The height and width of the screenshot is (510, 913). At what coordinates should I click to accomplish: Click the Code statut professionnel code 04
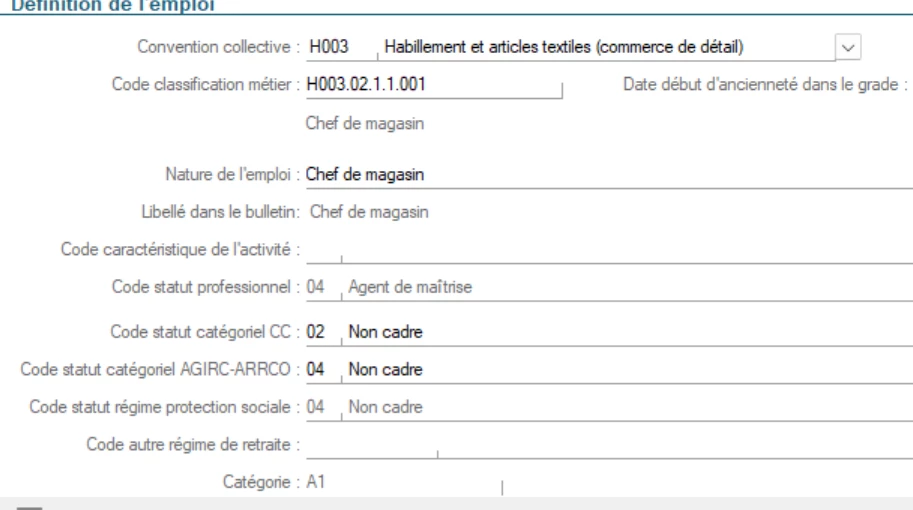click(317, 288)
